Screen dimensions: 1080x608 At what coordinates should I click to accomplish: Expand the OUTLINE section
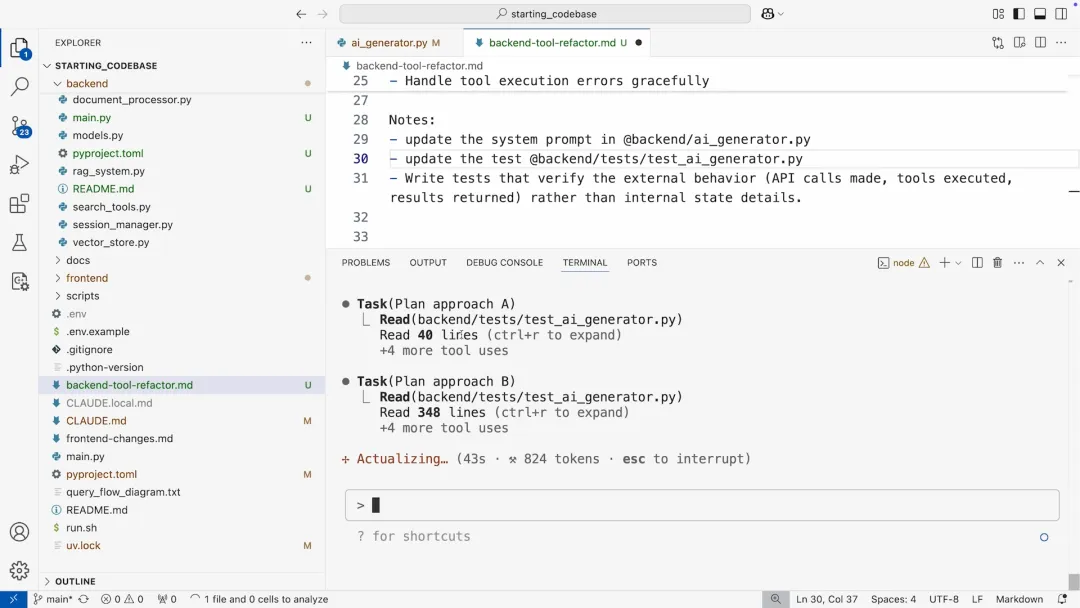(75, 581)
